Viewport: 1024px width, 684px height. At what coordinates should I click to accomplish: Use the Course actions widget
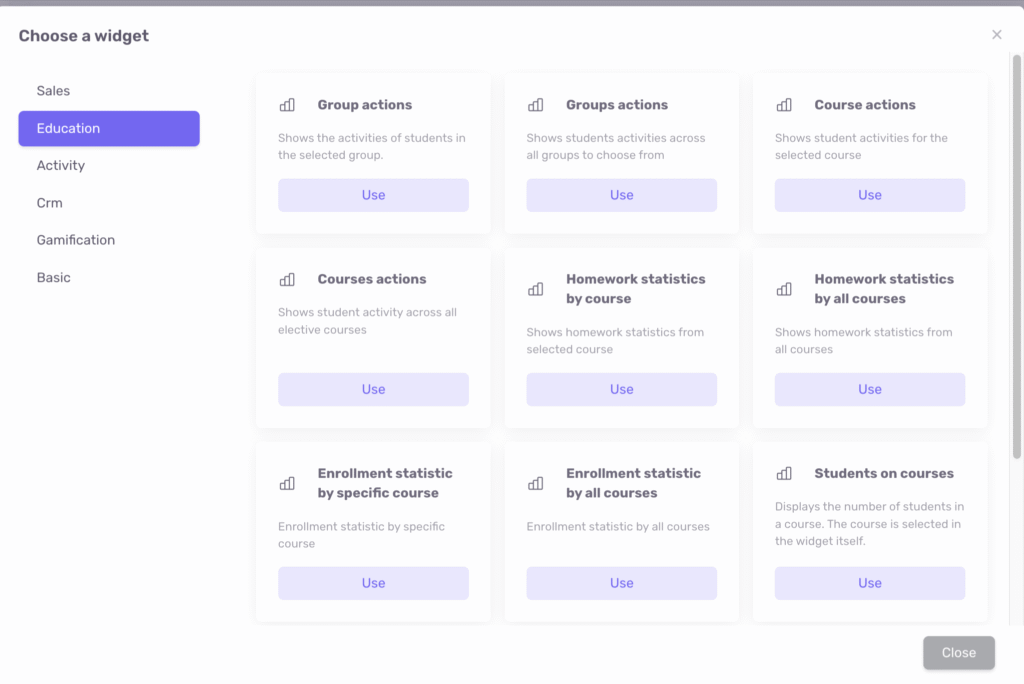tap(869, 195)
